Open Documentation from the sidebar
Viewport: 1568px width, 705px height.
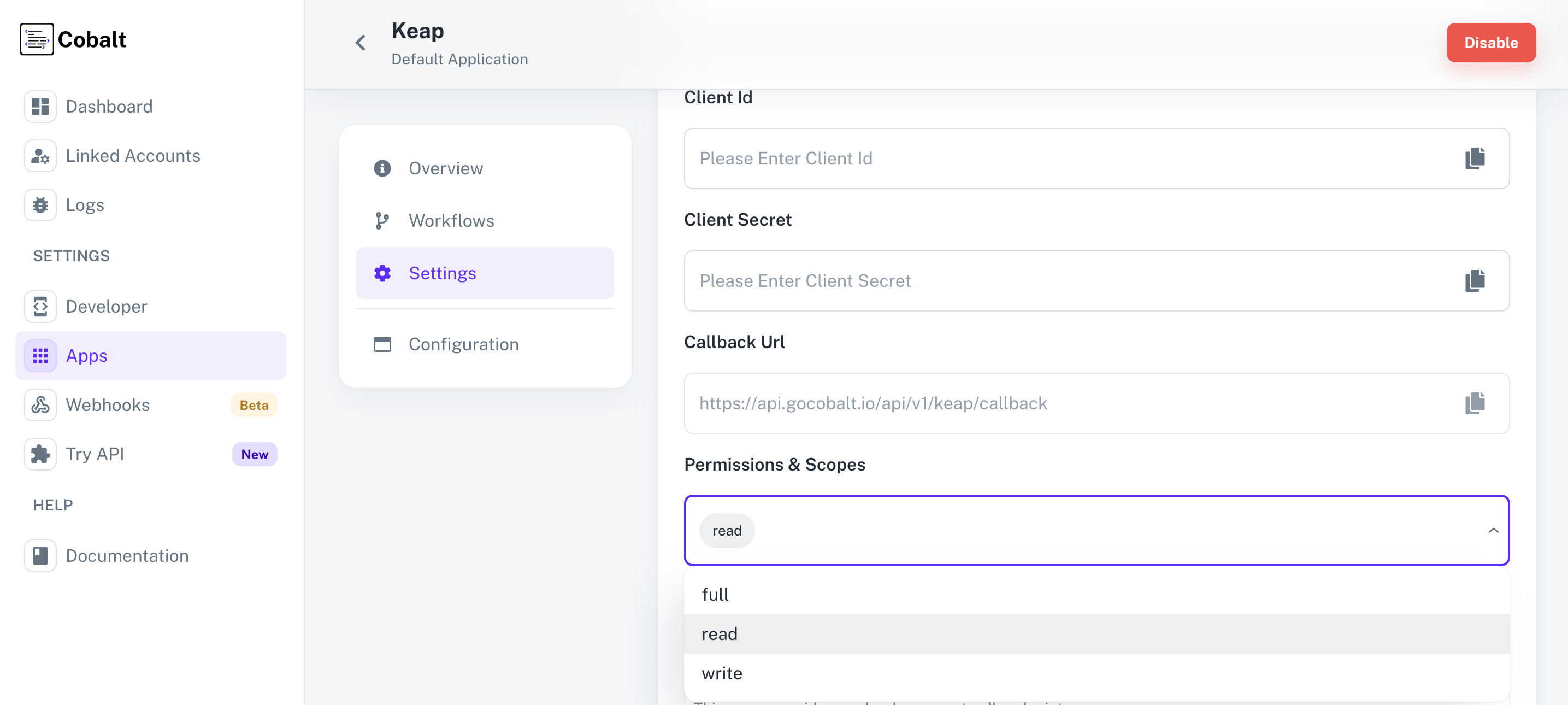127,555
